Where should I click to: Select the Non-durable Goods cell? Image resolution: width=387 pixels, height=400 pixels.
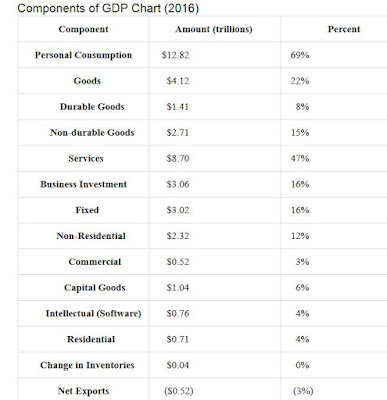(x=92, y=133)
